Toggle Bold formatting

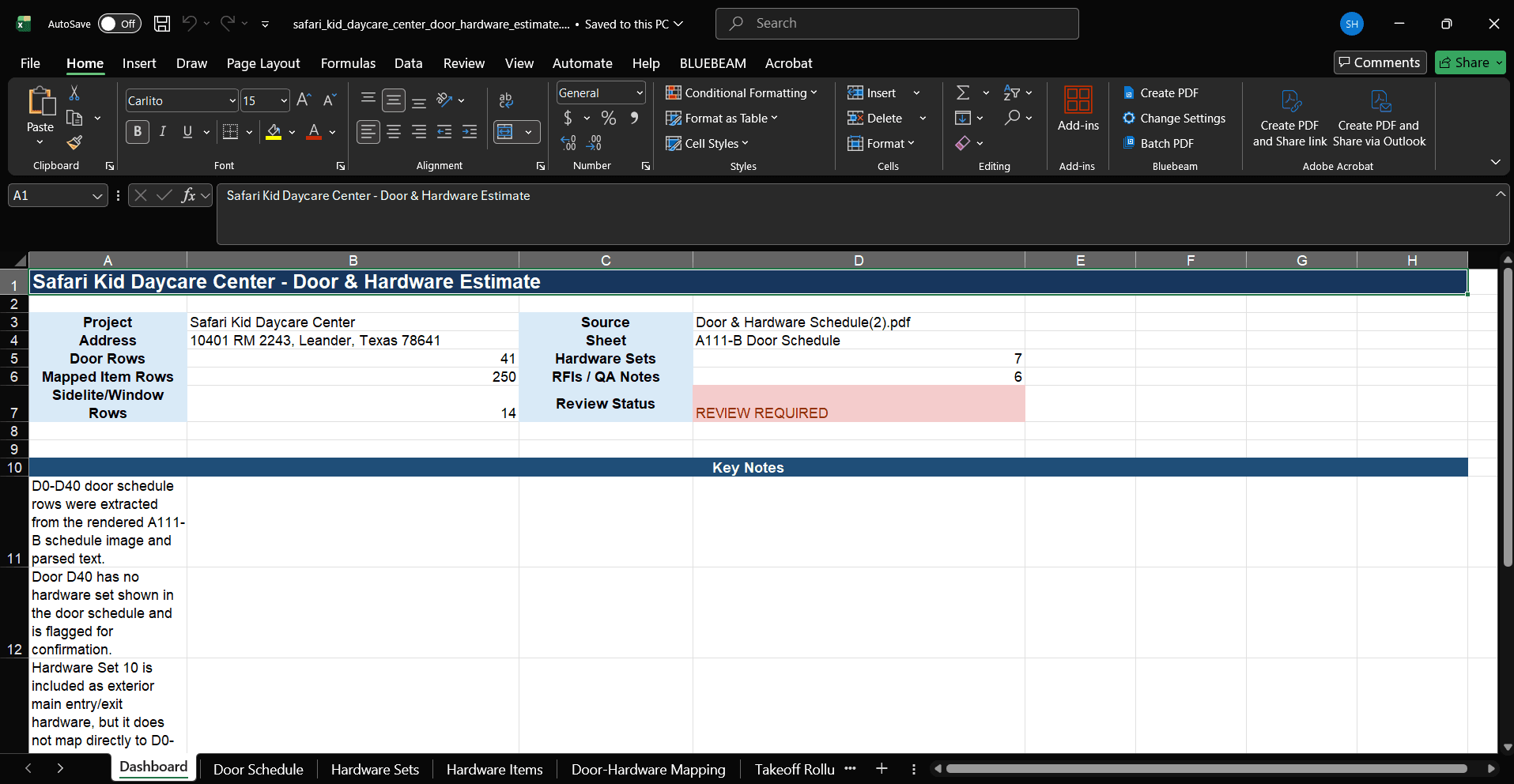[138, 132]
